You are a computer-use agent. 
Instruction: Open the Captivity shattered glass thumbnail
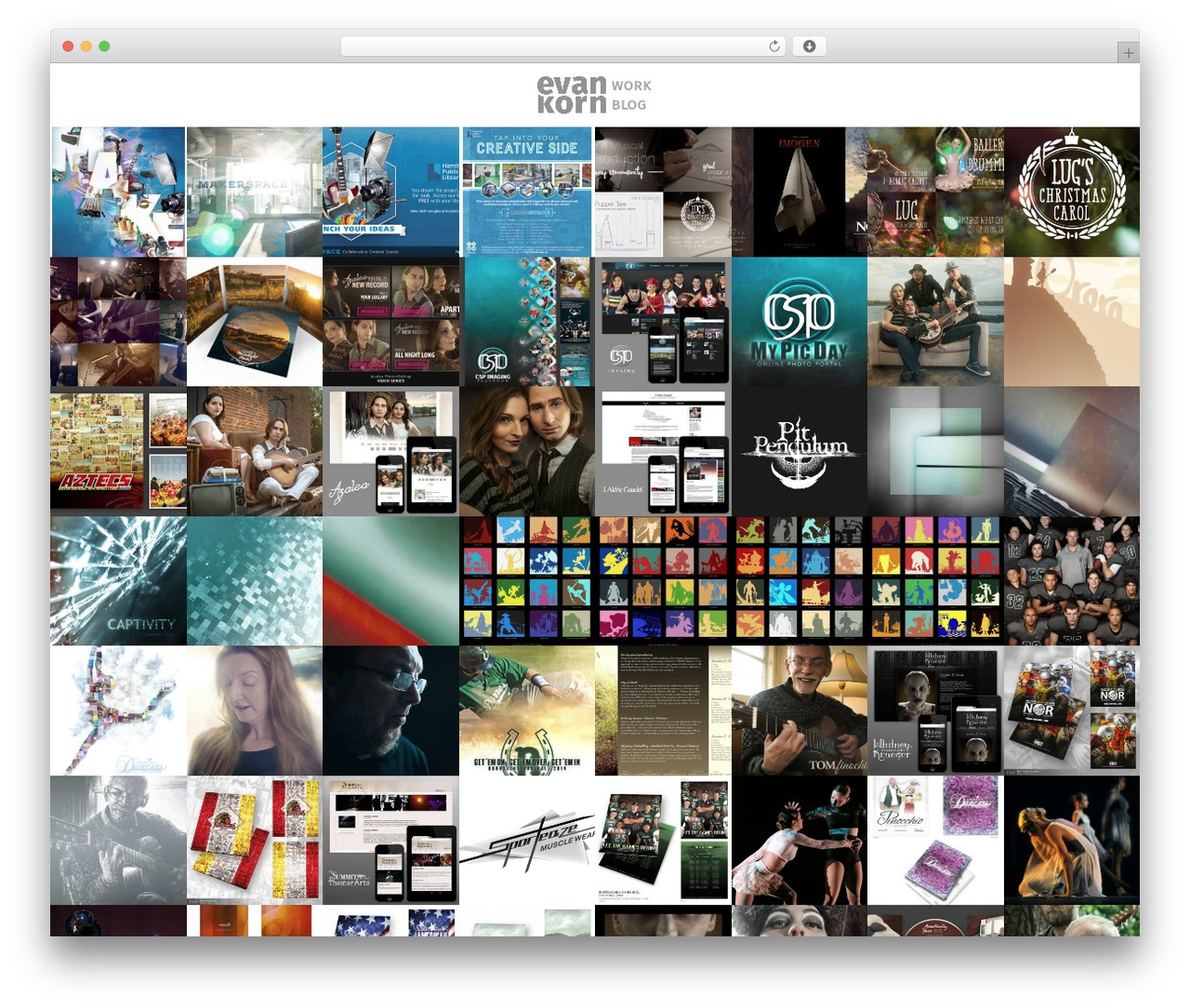(x=118, y=581)
